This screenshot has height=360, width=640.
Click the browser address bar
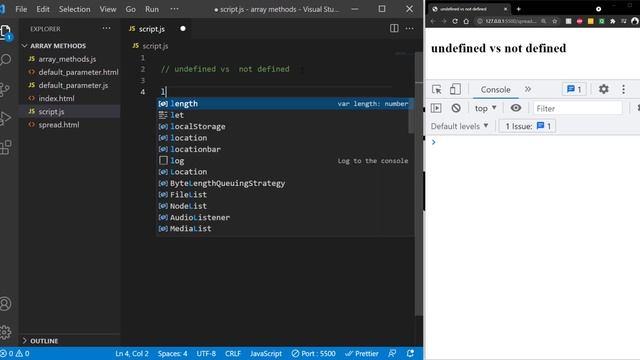pos(511,21)
